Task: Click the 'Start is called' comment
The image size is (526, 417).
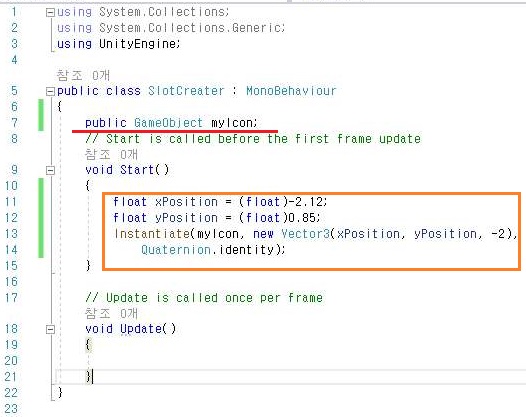Action: pyautogui.click(x=253, y=139)
